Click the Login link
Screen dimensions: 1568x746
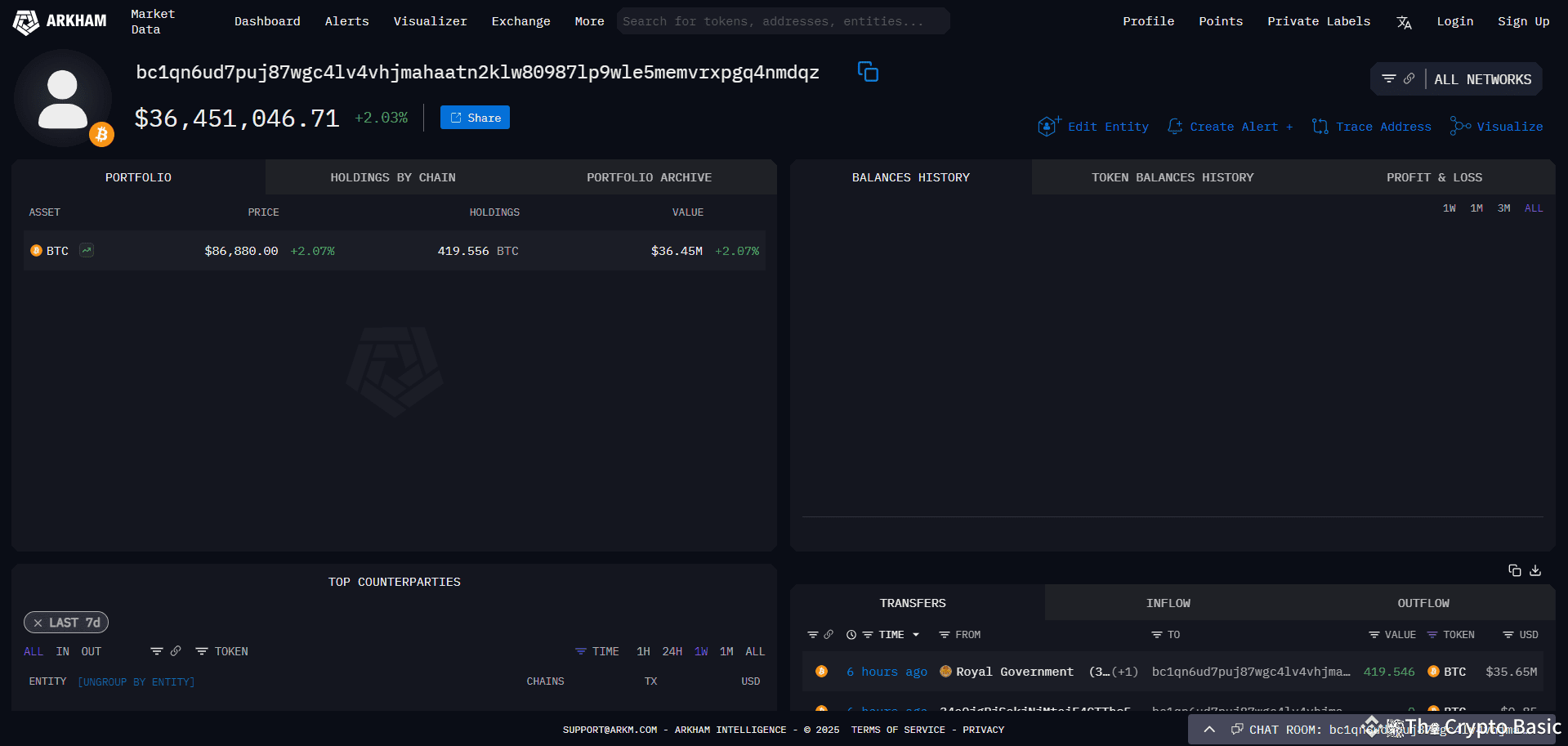coord(1455,21)
